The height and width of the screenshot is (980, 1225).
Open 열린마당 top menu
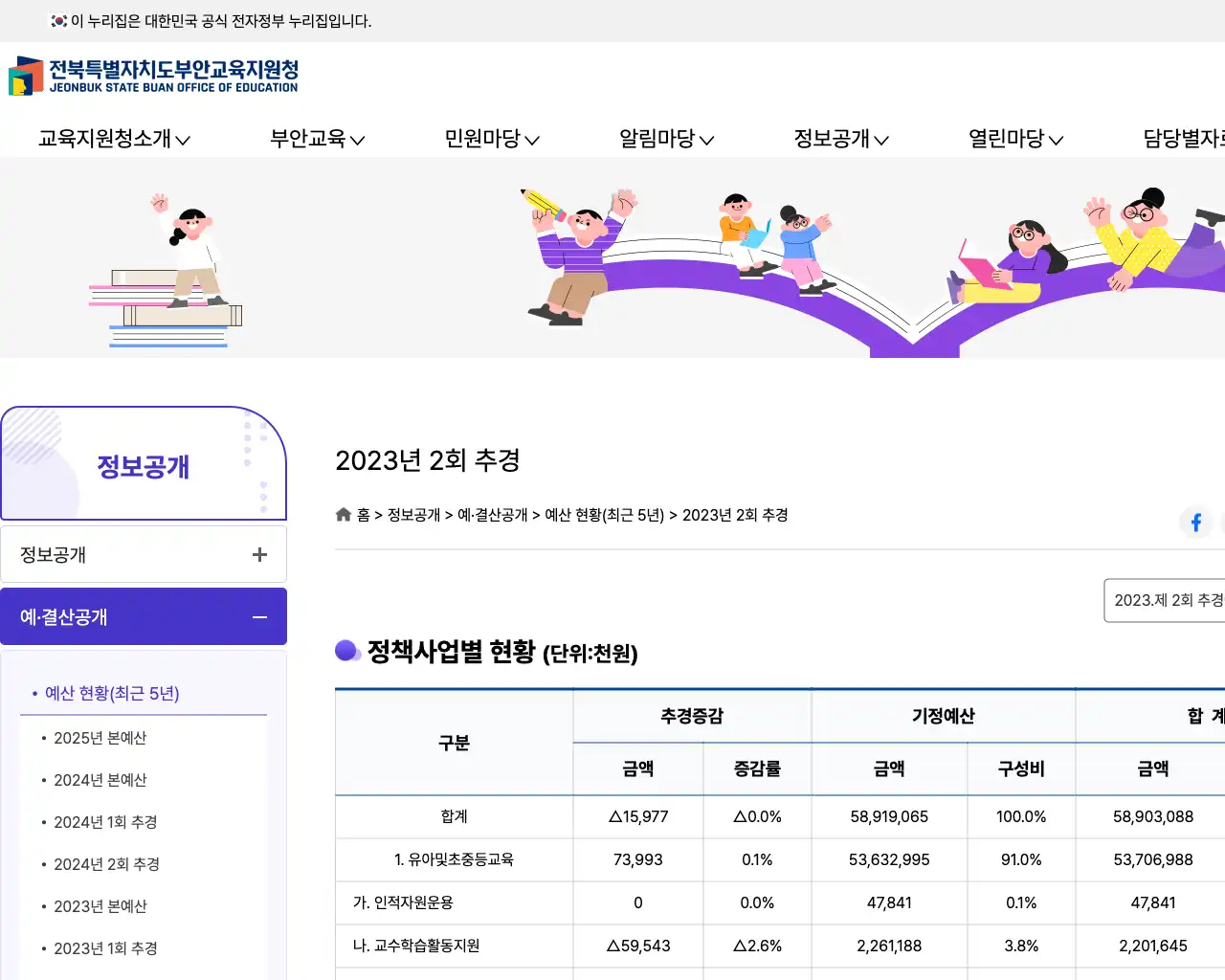(1016, 139)
